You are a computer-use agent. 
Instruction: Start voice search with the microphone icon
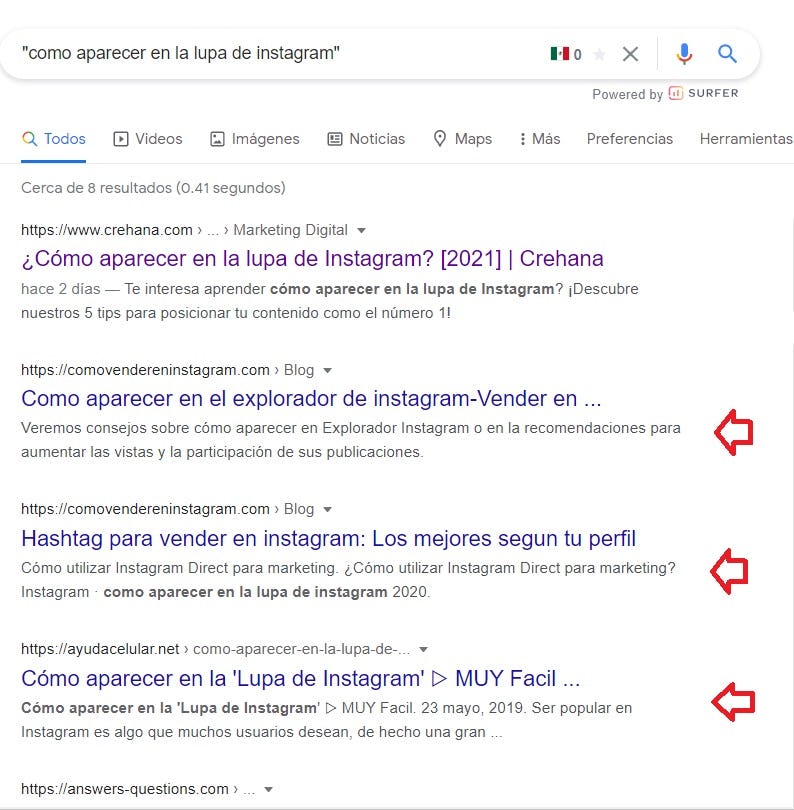684,54
